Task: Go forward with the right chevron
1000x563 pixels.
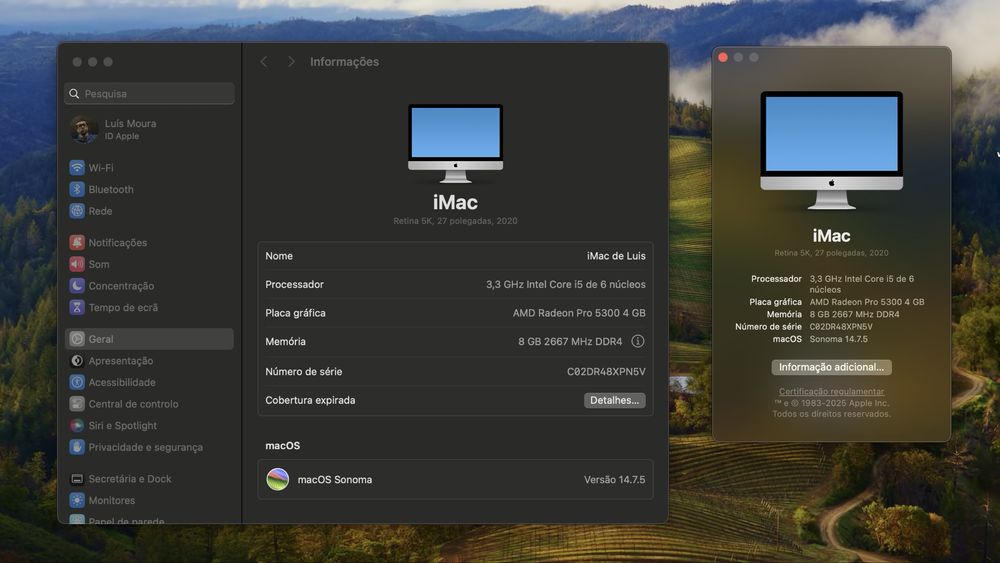Action: pyautogui.click(x=291, y=62)
